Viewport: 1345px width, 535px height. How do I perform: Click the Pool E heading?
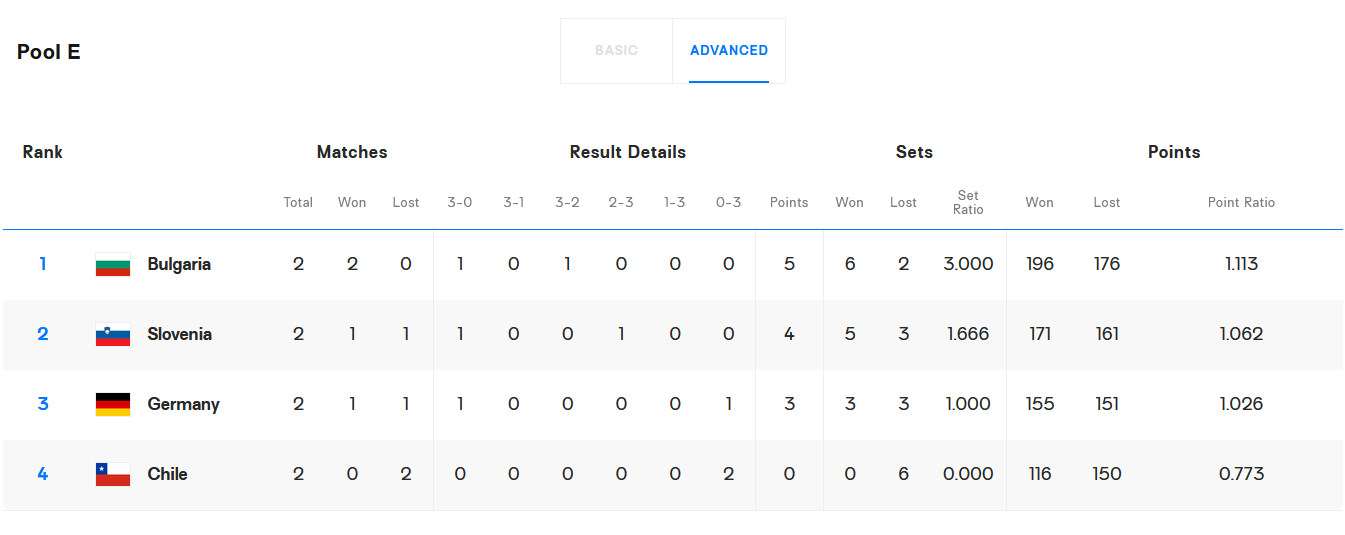coord(49,52)
